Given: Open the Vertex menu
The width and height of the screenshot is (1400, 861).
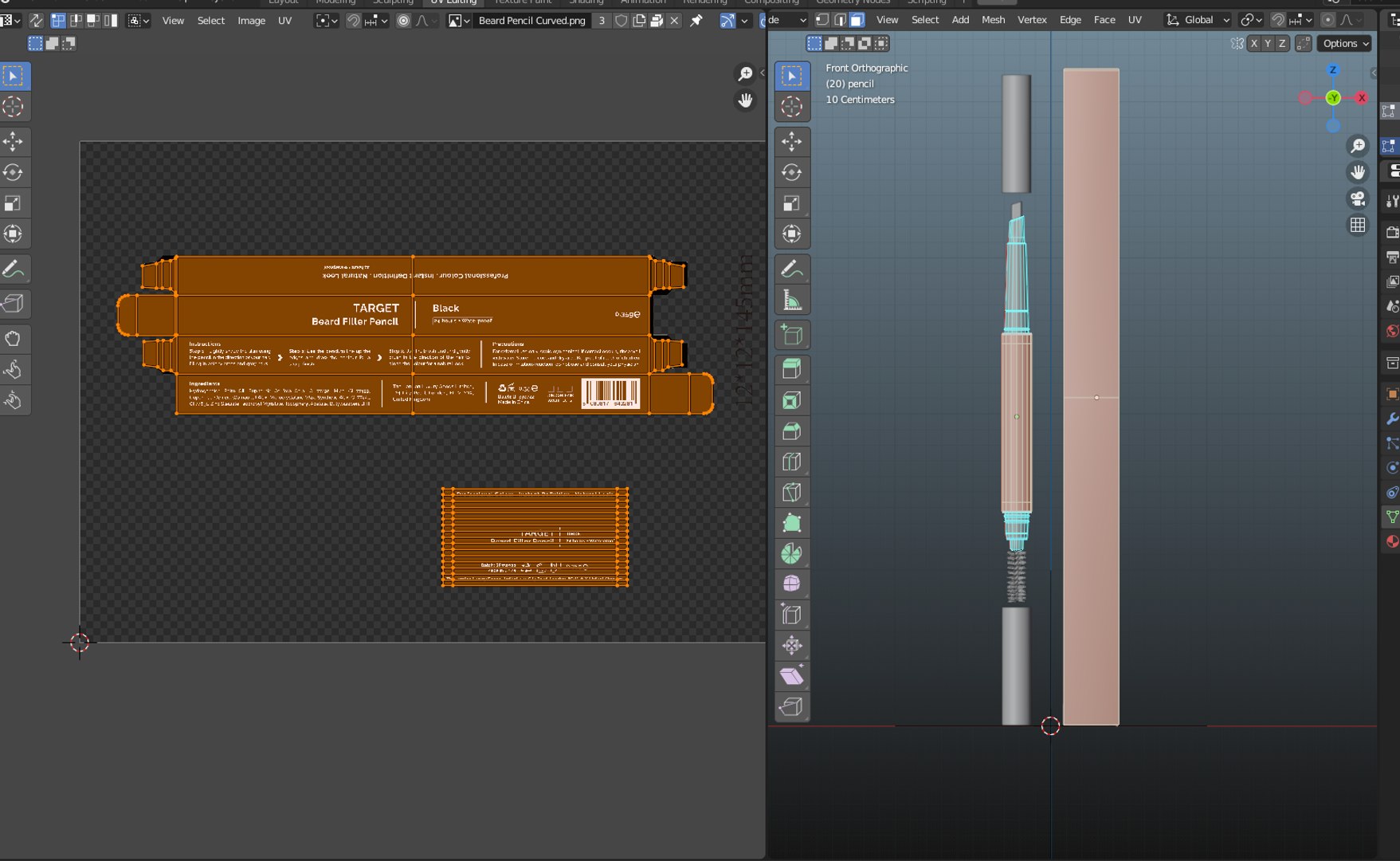Looking at the screenshot, I should [x=1032, y=20].
